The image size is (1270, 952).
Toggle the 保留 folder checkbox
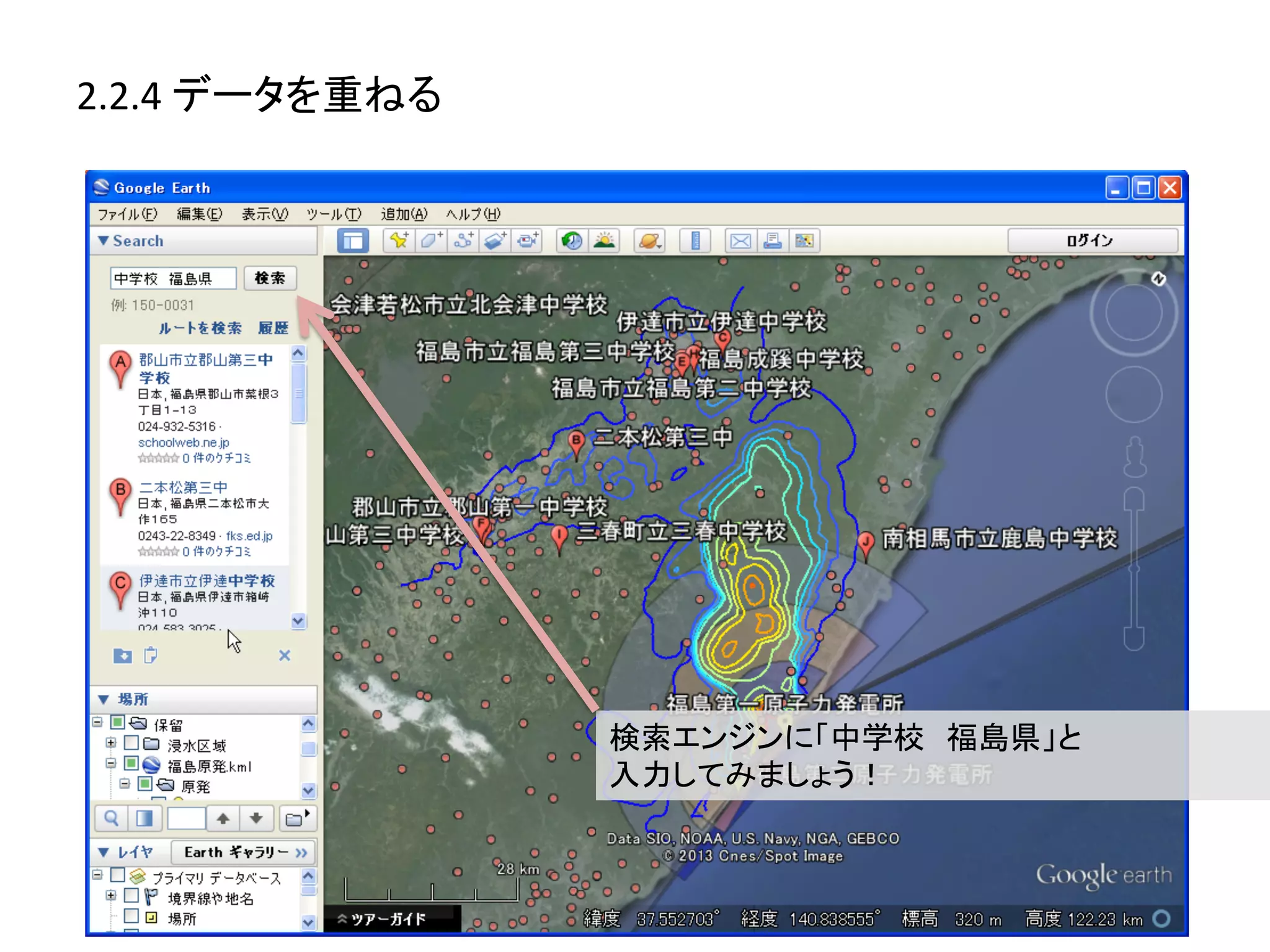[118, 723]
